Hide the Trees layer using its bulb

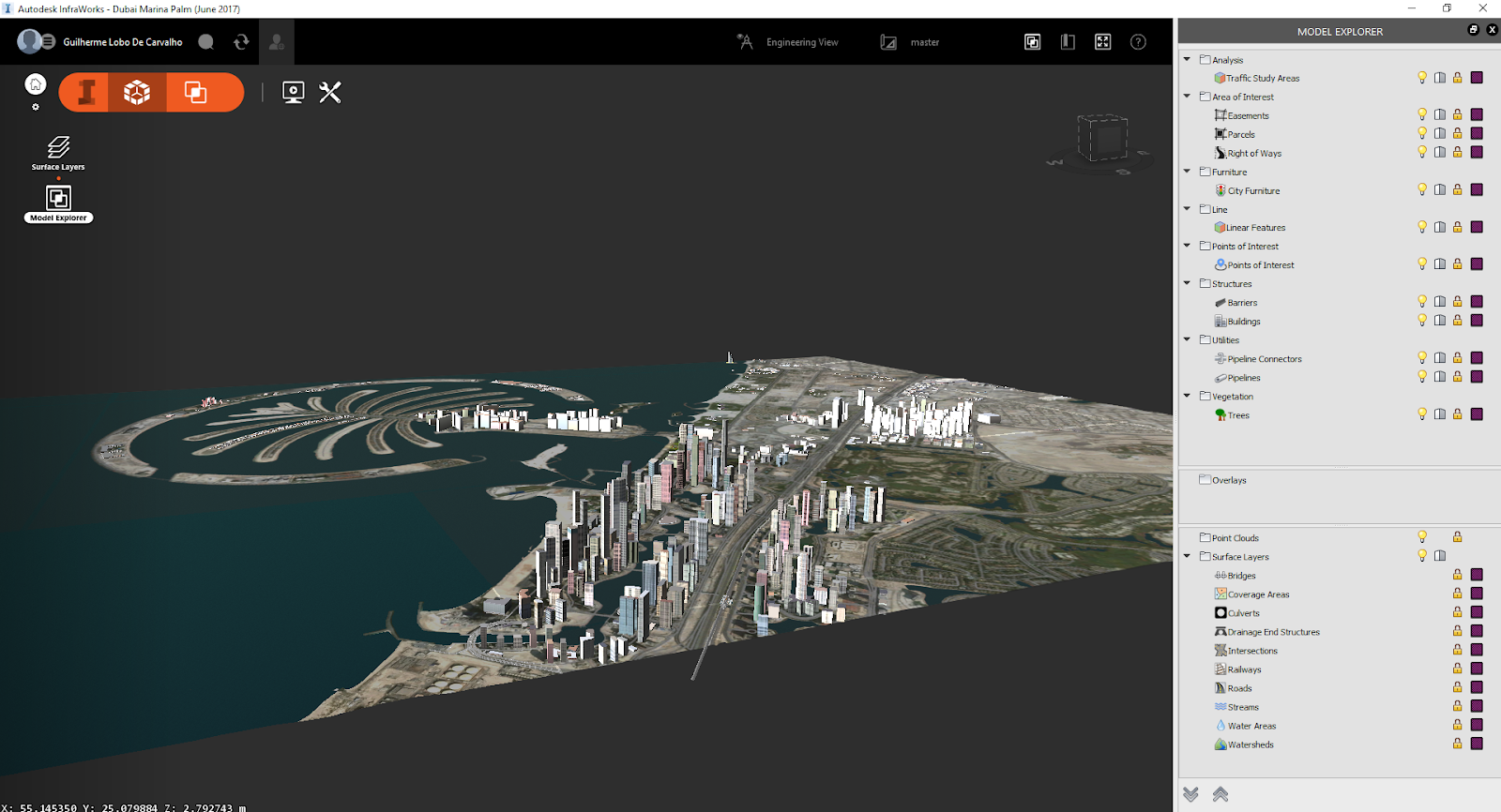pos(1422,414)
